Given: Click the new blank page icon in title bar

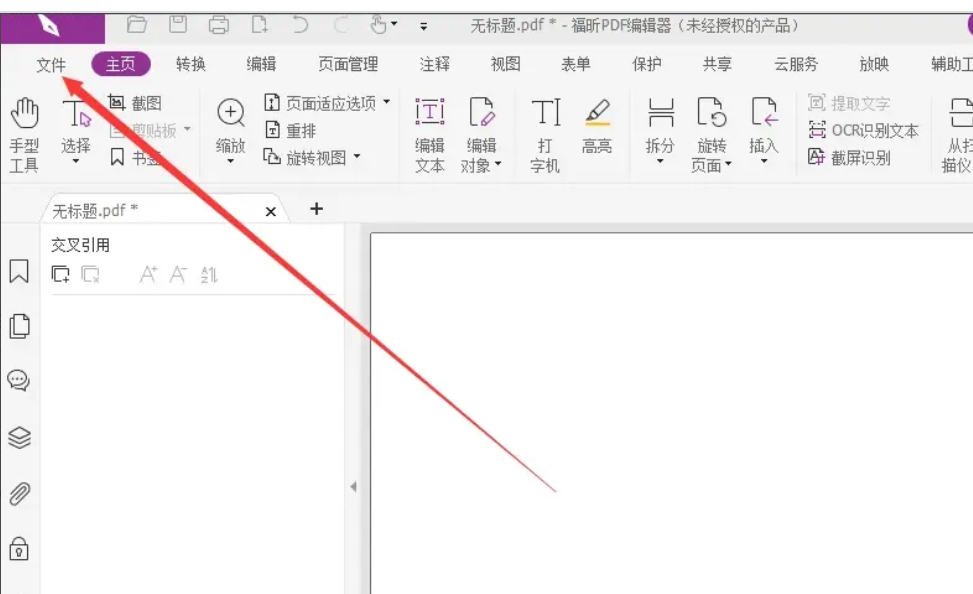Looking at the screenshot, I should [260, 25].
